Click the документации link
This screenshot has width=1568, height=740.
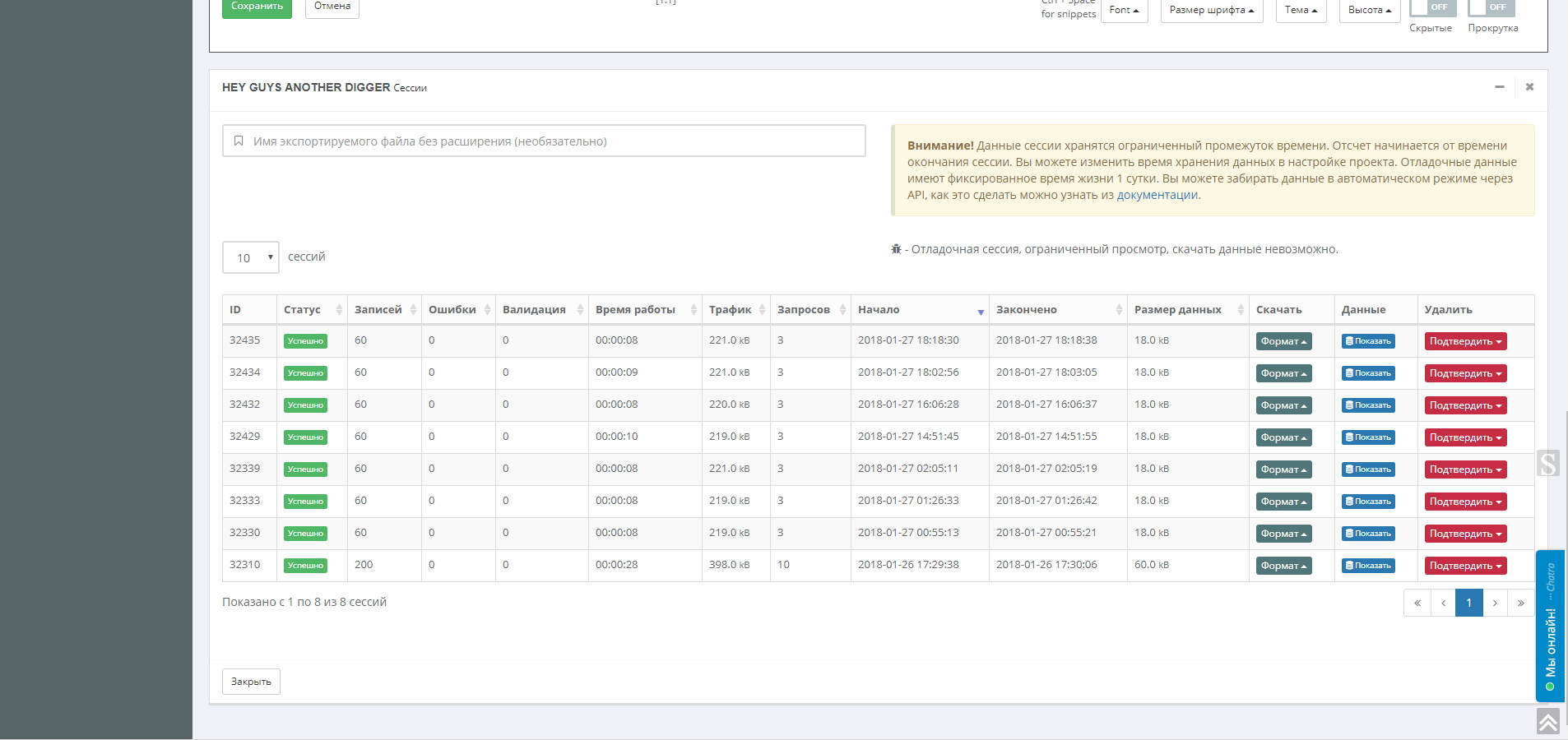coord(1157,195)
